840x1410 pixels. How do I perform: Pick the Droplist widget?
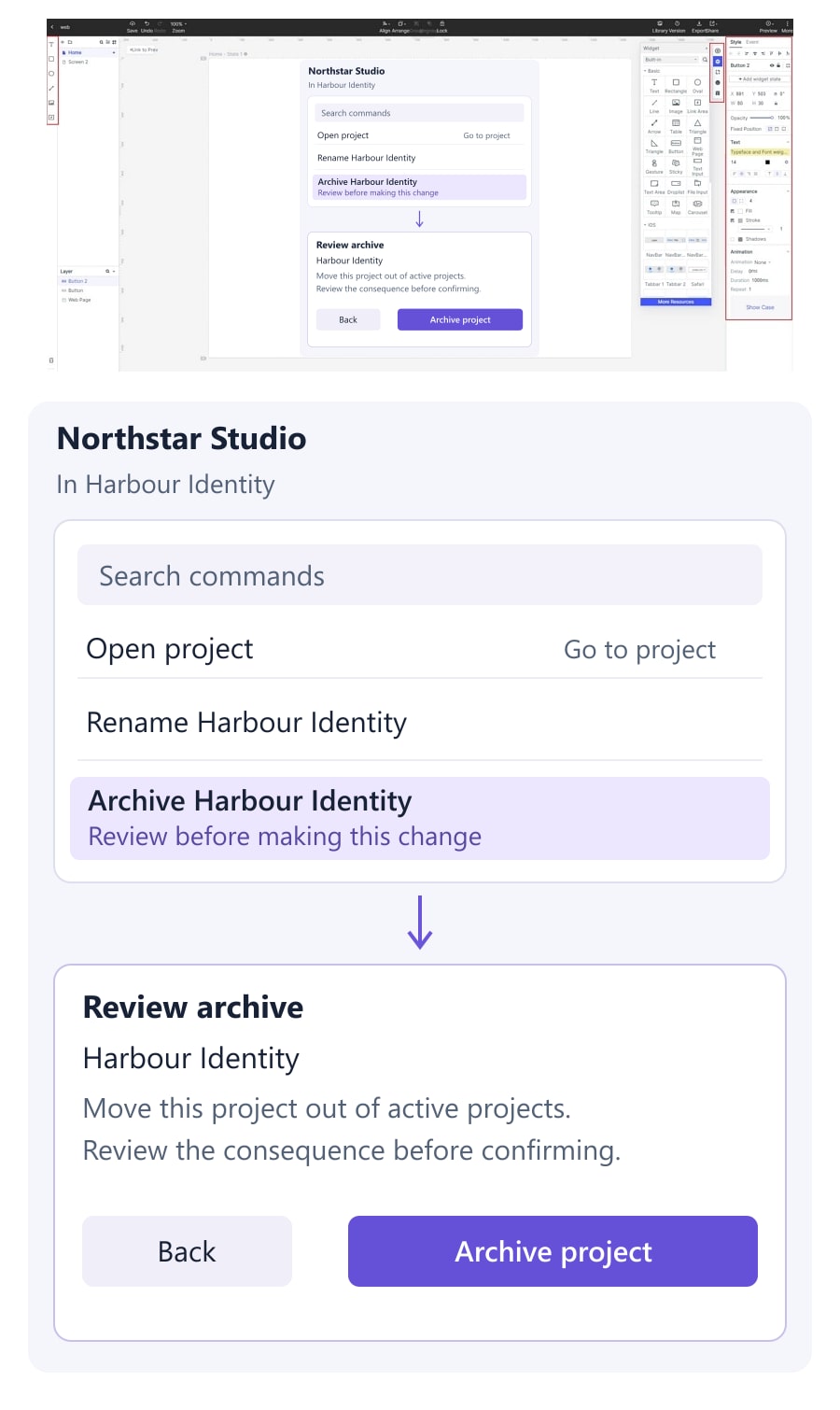click(676, 187)
